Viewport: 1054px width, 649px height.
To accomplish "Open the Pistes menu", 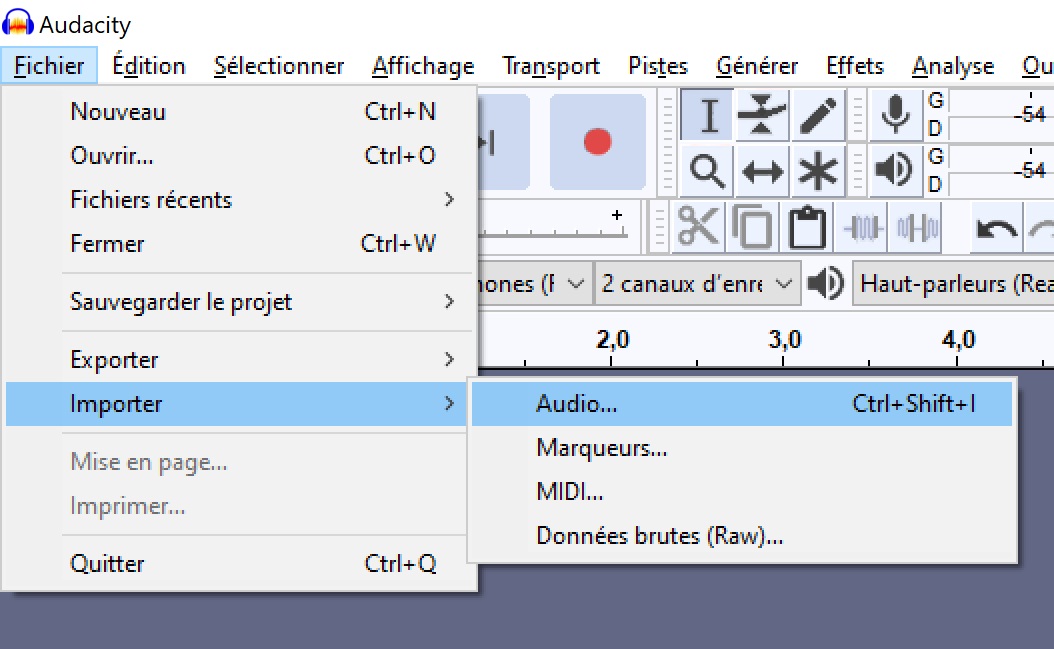I will (x=657, y=66).
